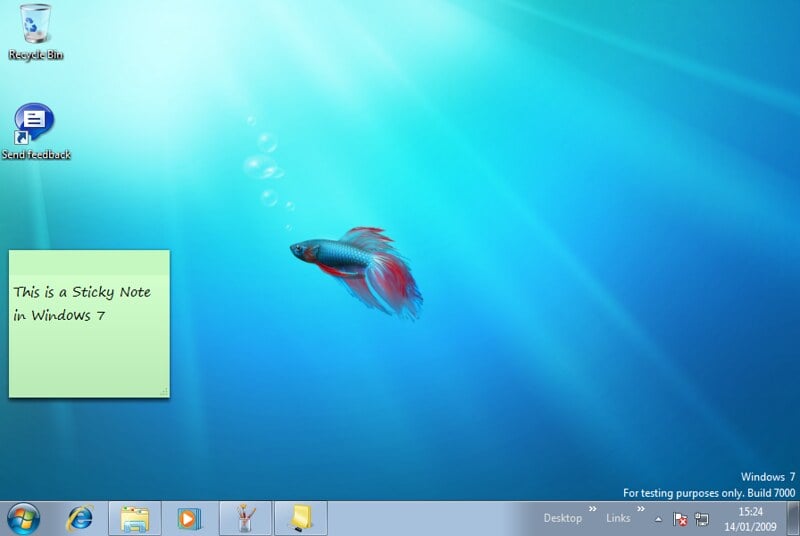Viewport: 800px width, 536px height.
Task: Select Sticky Notes taskbar button
Action: 300,518
